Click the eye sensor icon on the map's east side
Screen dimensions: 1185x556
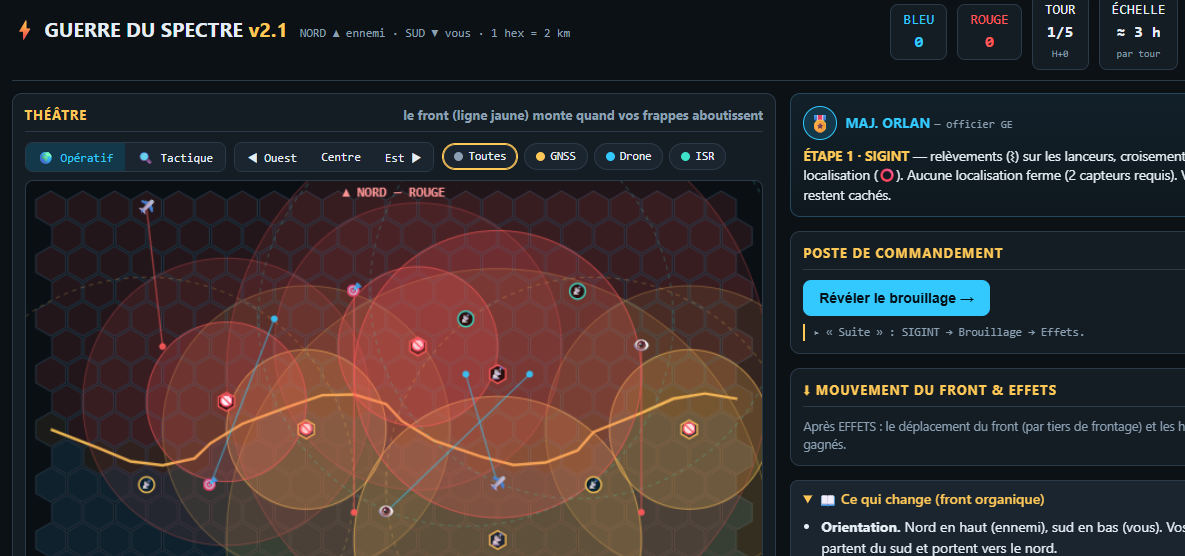[x=642, y=345]
